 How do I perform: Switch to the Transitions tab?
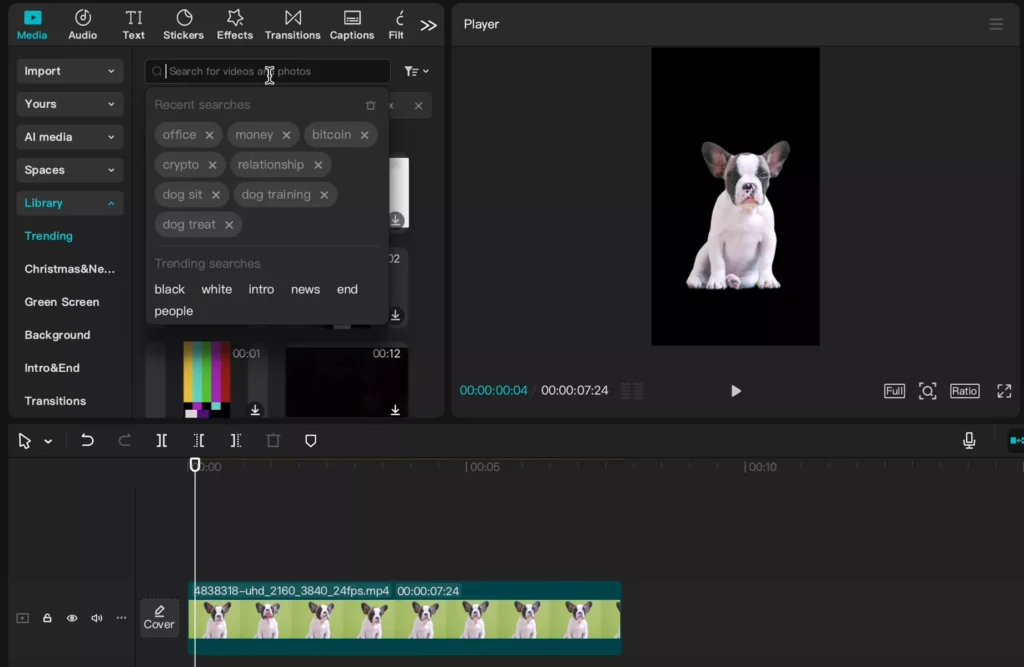(293, 25)
